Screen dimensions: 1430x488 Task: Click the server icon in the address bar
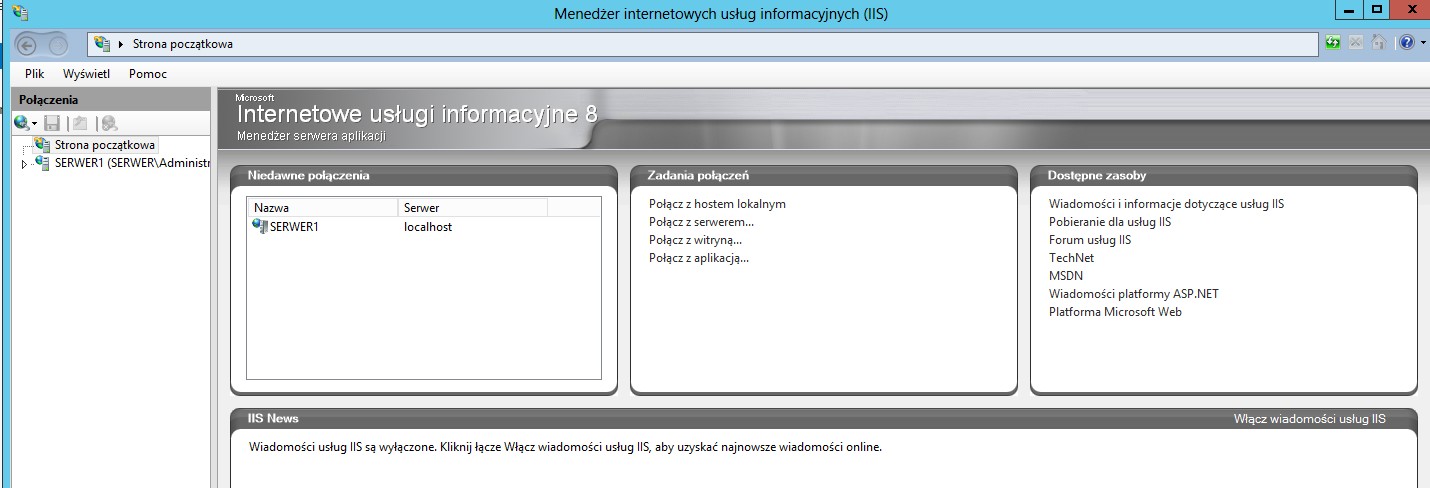102,44
